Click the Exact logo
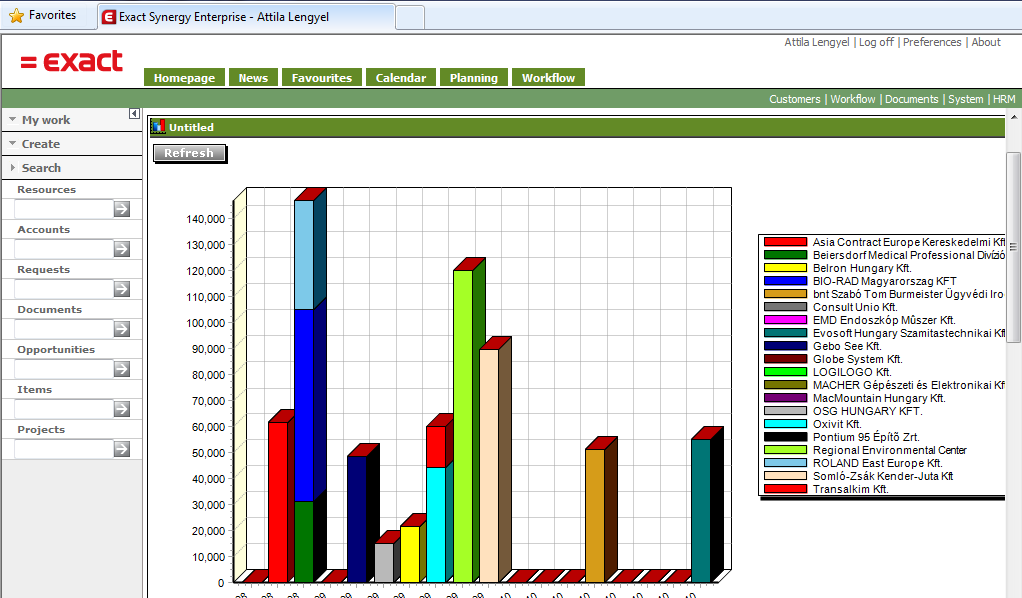Screen dimensions: 1022x598 click(x=71, y=62)
